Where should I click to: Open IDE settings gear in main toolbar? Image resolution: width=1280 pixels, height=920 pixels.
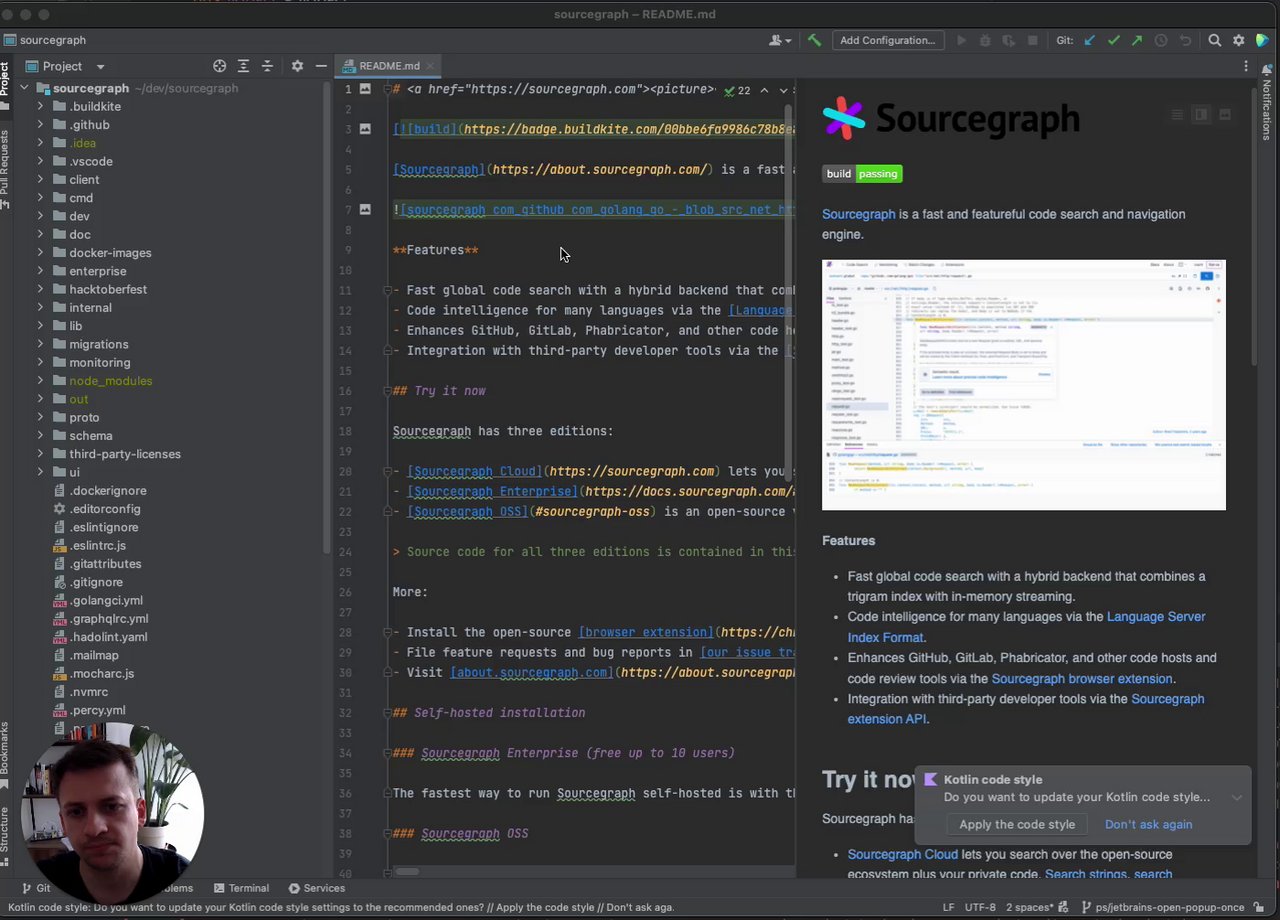tap(1239, 40)
